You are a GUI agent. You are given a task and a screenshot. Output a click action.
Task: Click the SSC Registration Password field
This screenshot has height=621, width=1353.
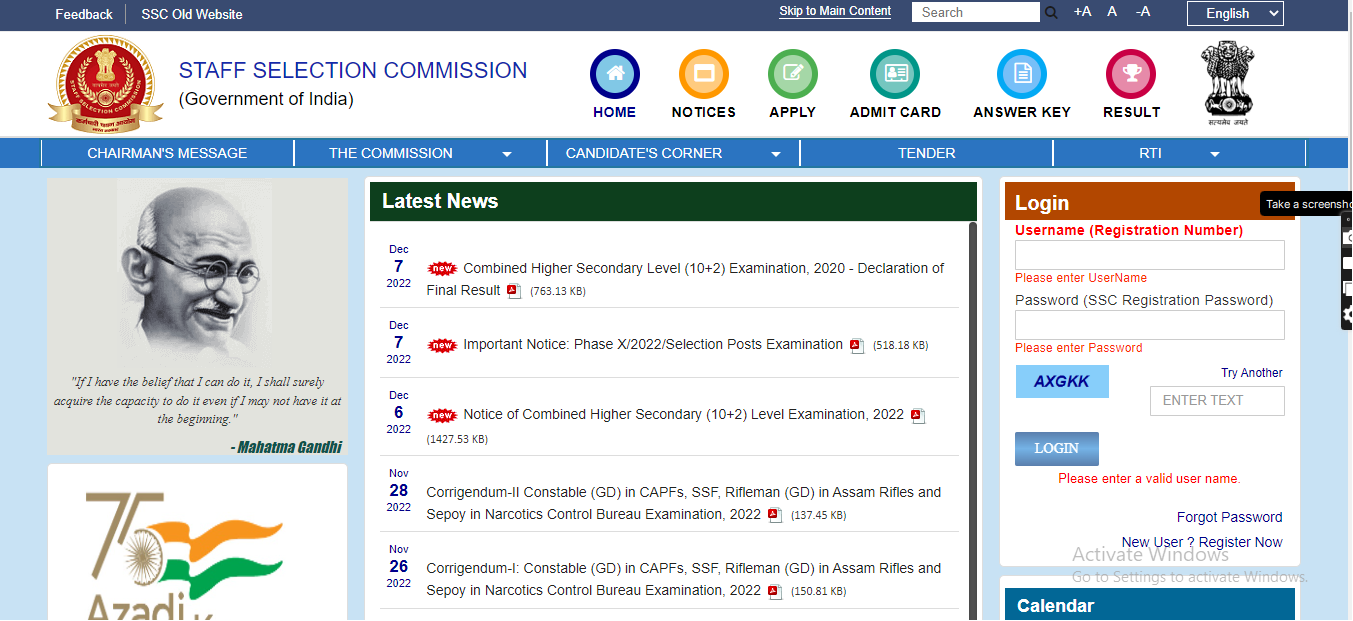(x=1150, y=325)
